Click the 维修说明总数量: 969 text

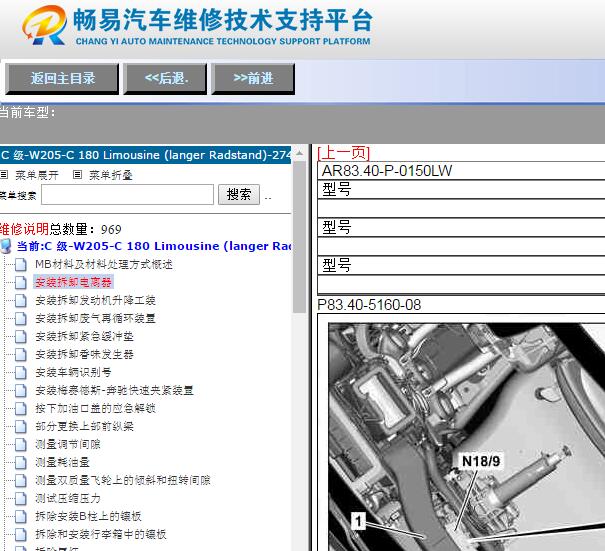coord(61,229)
